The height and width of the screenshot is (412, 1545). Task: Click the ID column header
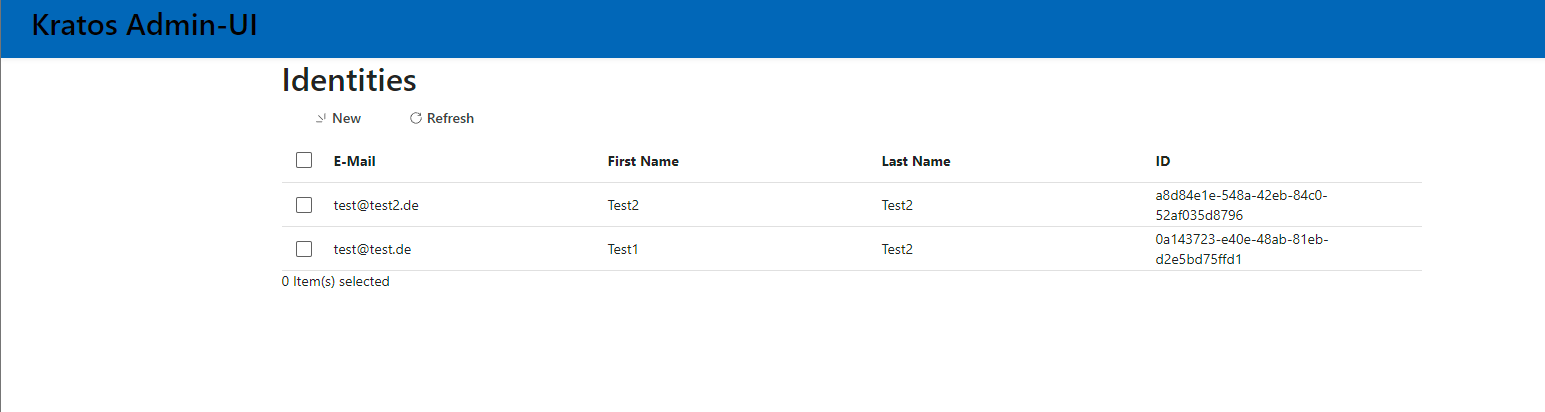click(1163, 161)
